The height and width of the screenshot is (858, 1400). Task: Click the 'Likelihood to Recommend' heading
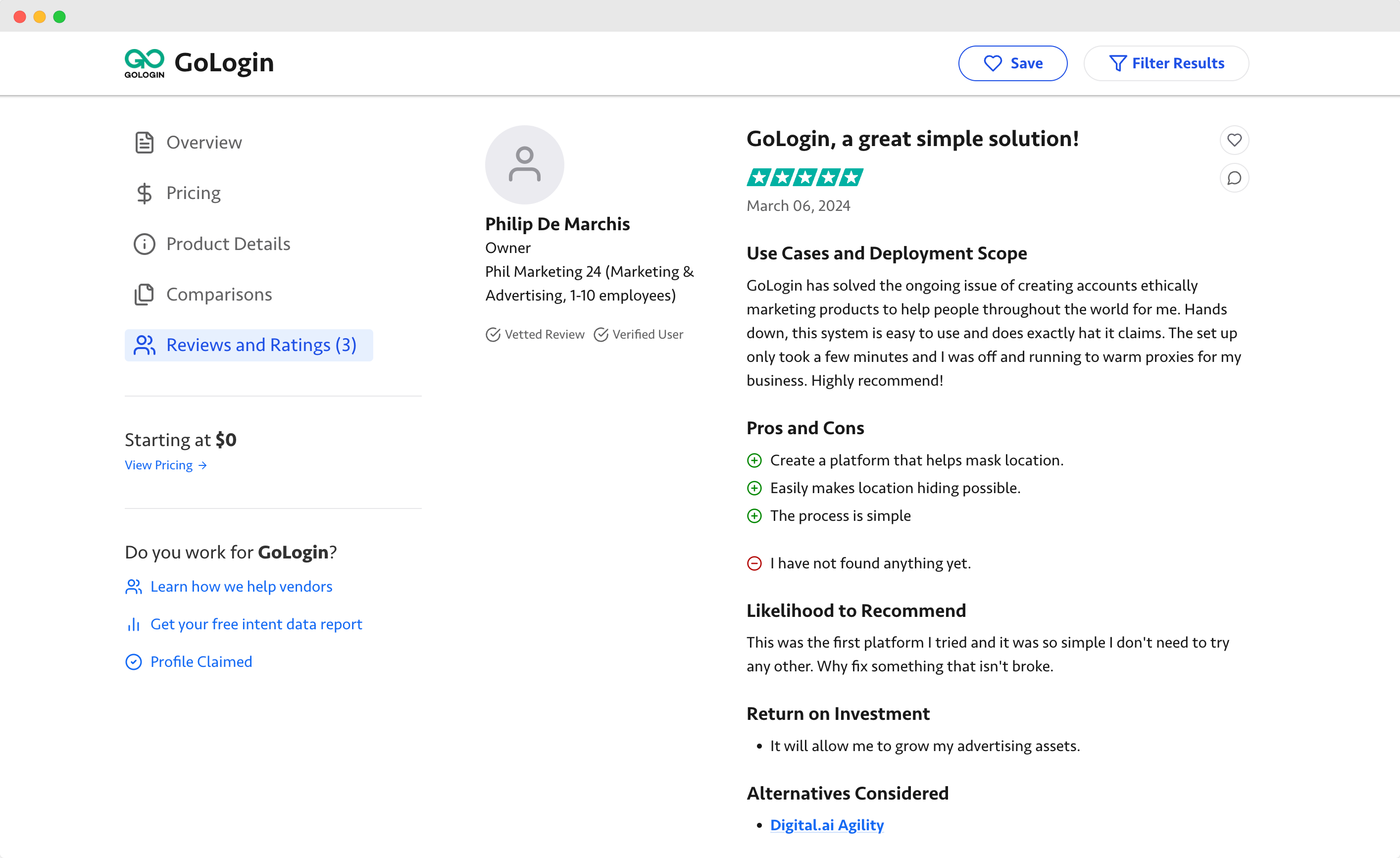[856, 611]
